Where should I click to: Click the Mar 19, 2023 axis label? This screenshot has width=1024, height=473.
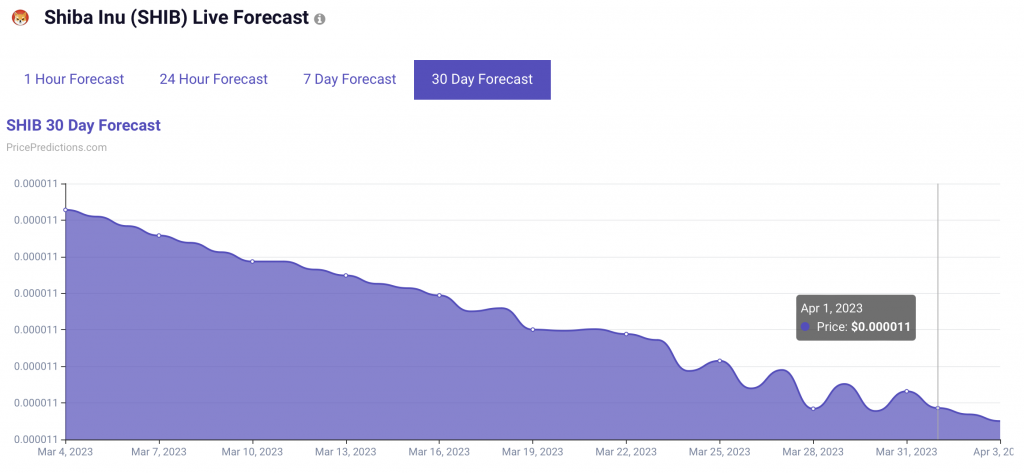tap(533, 452)
